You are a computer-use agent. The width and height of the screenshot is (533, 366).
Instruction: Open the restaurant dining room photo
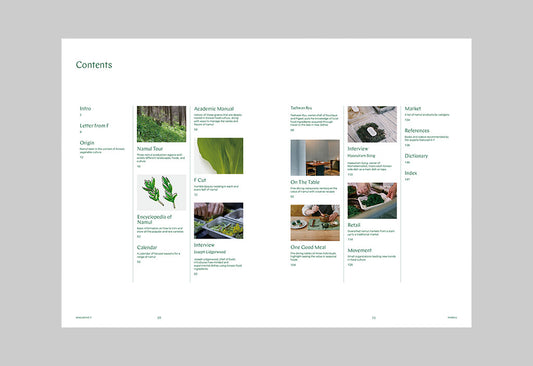point(315,158)
